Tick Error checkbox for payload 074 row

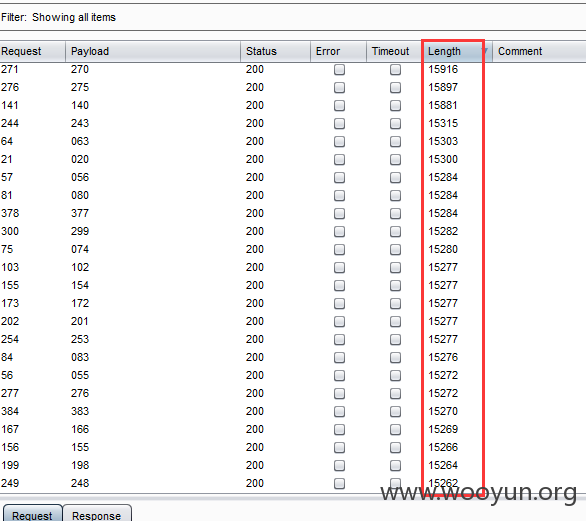339,249
